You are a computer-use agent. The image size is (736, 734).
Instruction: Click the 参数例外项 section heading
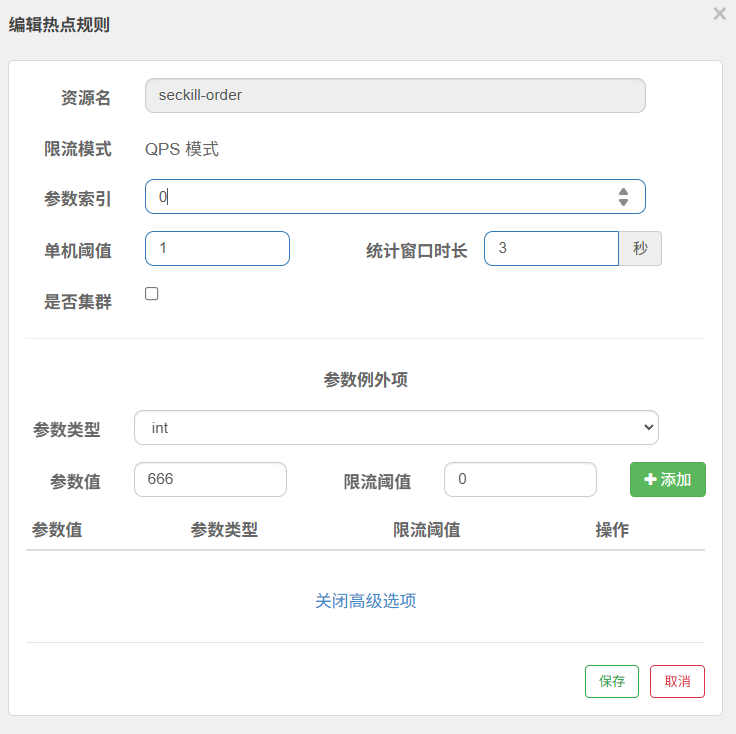(365, 380)
